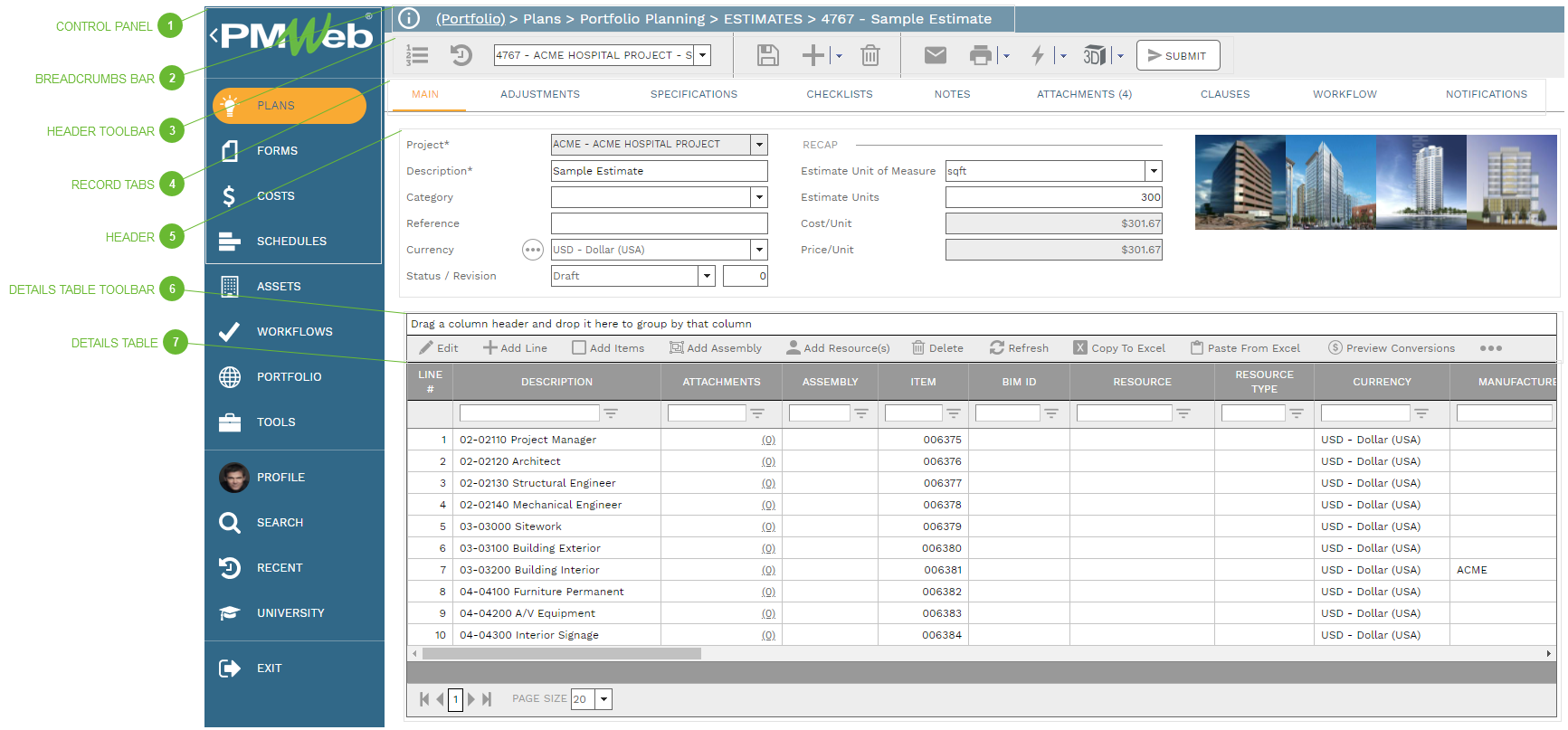This screenshot has width=1568, height=730.
Task: Toggle the Add Items checkbox icon
Action: pyautogui.click(x=579, y=348)
